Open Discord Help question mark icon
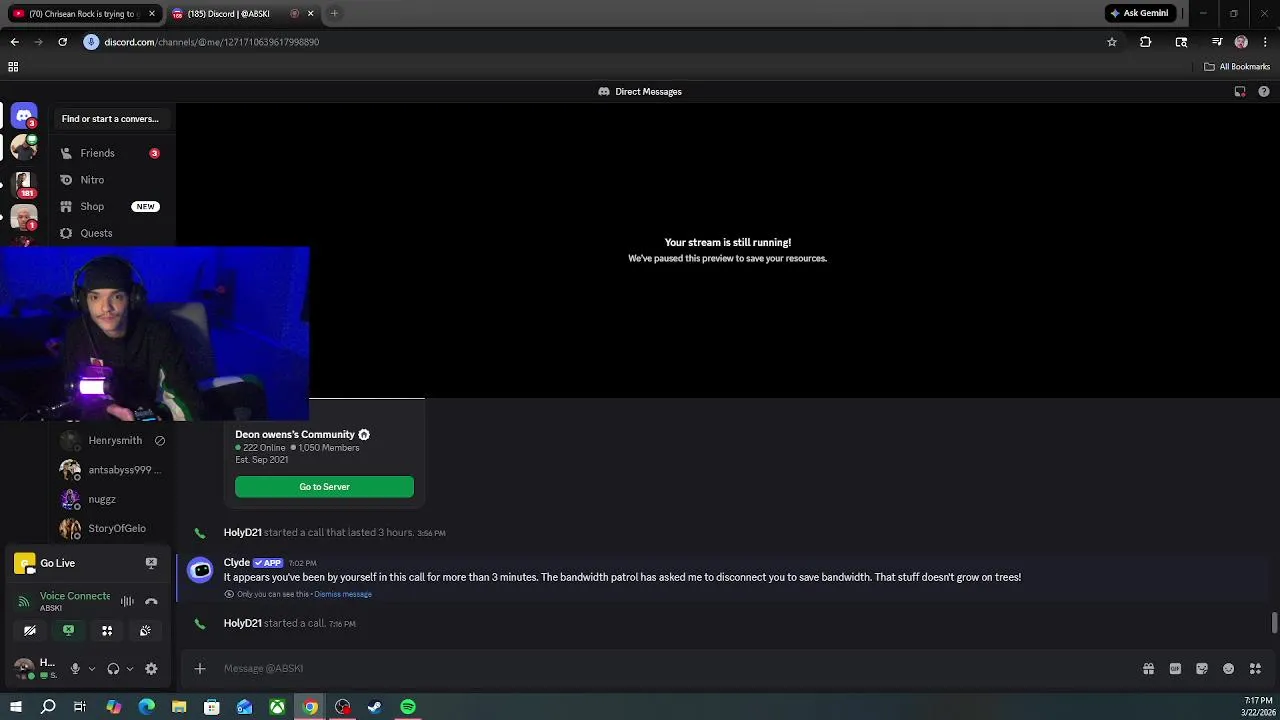The height and width of the screenshot is (720, 1280). (x=1264, y=91)
